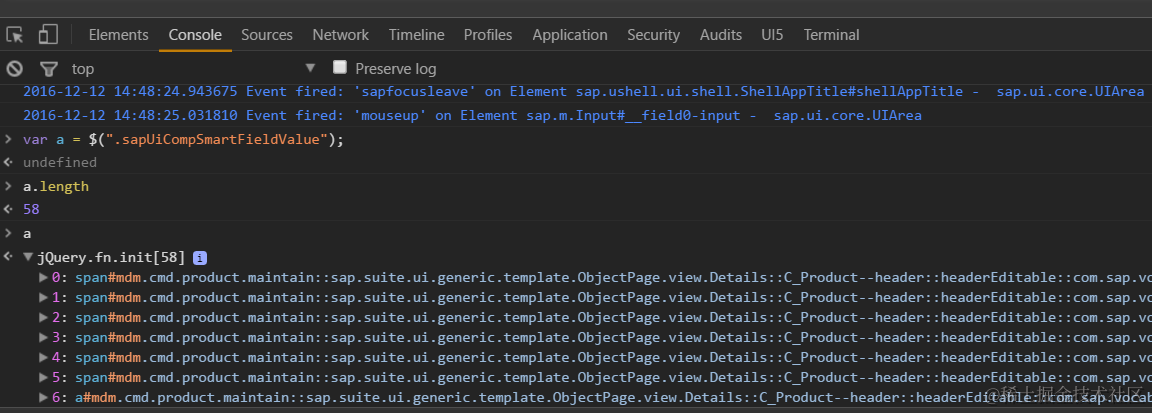Collapse the jQuery.fn.init[58] object
Viewport: 1152px width, 413px height.
click(28, 257)
